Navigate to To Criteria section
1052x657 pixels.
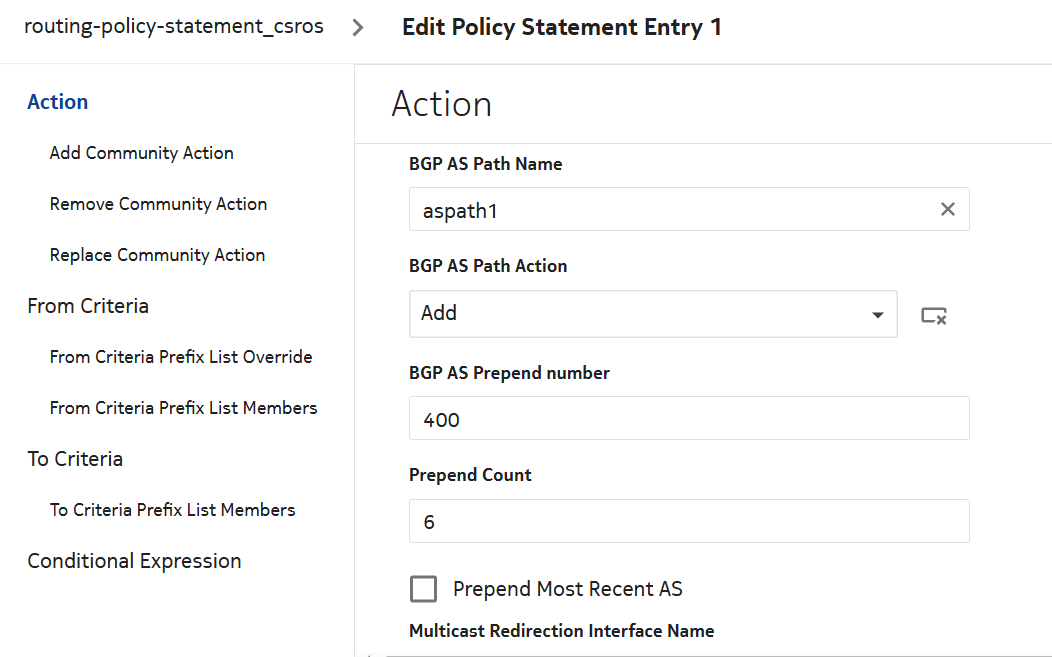click(x=75, y=459)
